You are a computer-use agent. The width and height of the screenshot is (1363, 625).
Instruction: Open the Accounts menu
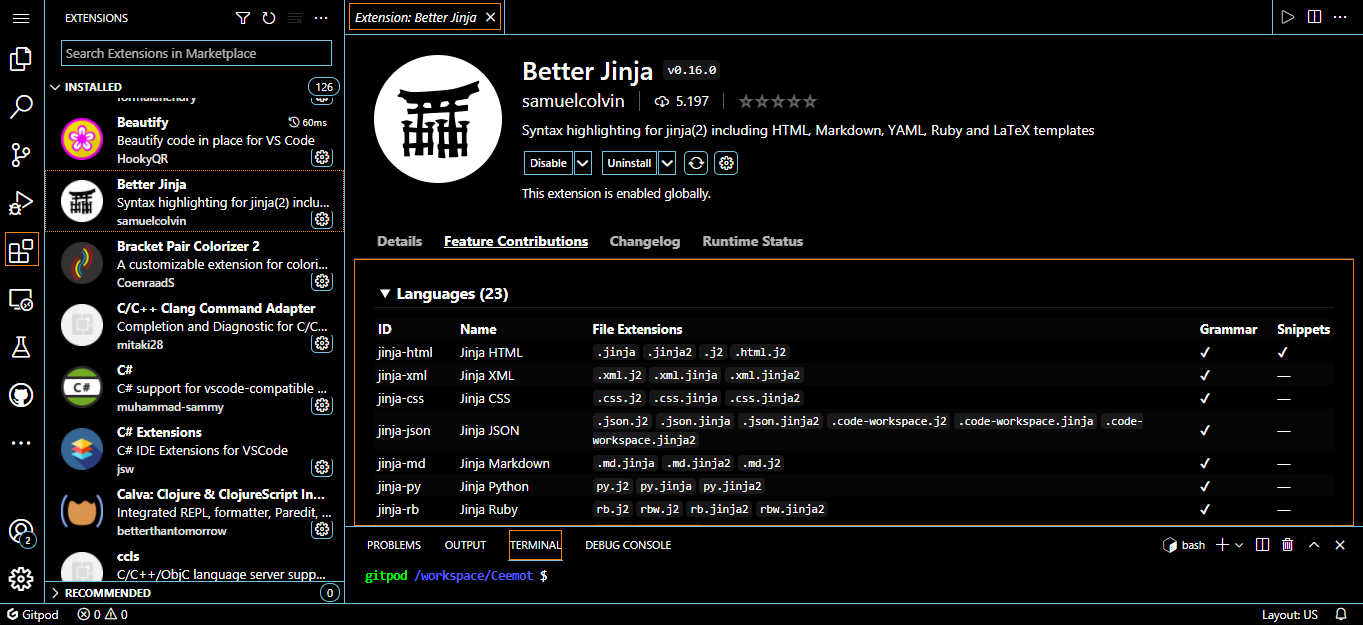pyautogui.click(x=21, y=531)
